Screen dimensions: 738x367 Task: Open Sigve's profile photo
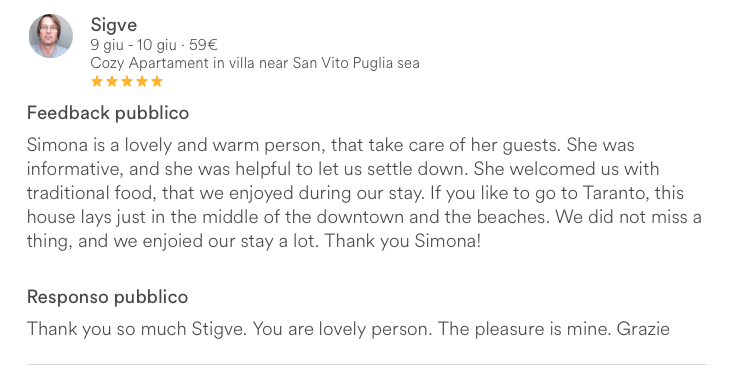tap(51, 36)
